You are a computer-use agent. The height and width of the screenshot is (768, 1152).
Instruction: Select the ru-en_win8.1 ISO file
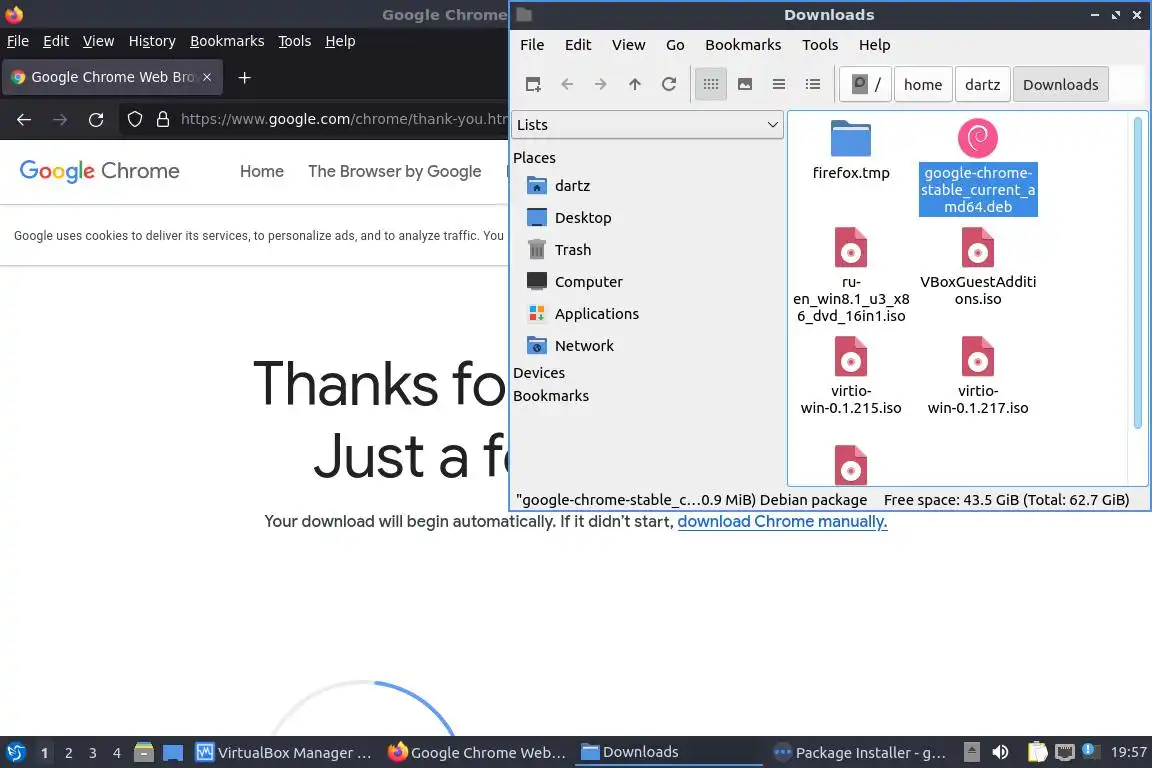pyautogui.click(x=851, y=276)
